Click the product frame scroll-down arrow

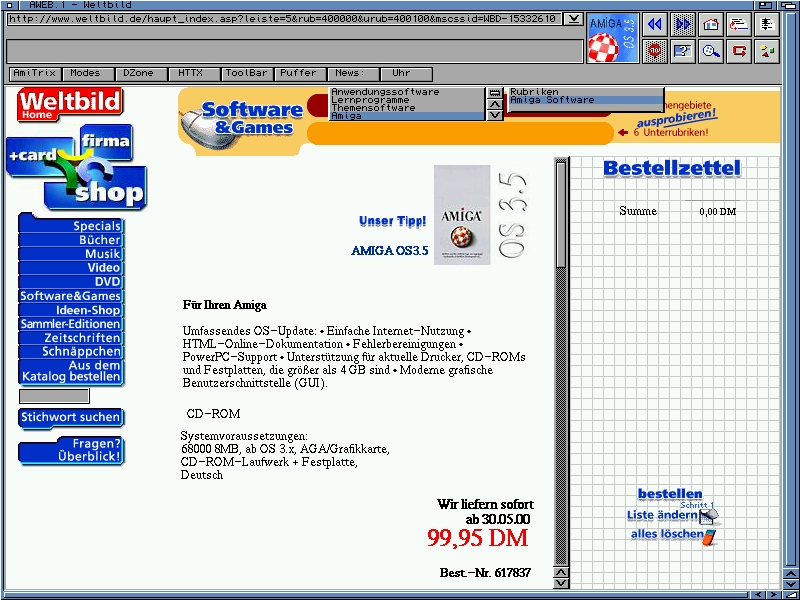561,583
